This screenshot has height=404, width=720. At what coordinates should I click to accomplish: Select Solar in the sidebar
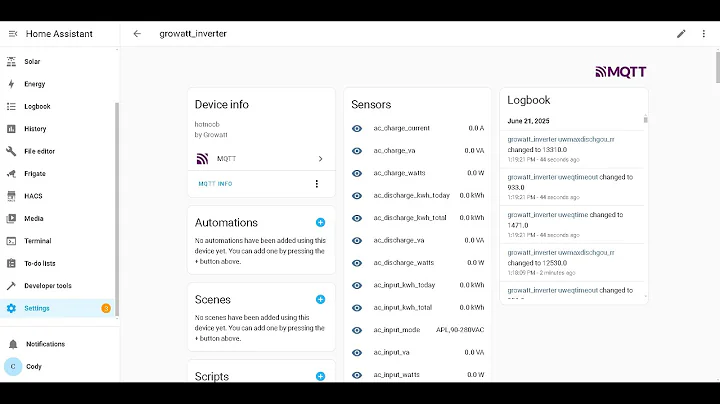pos(32,62)
